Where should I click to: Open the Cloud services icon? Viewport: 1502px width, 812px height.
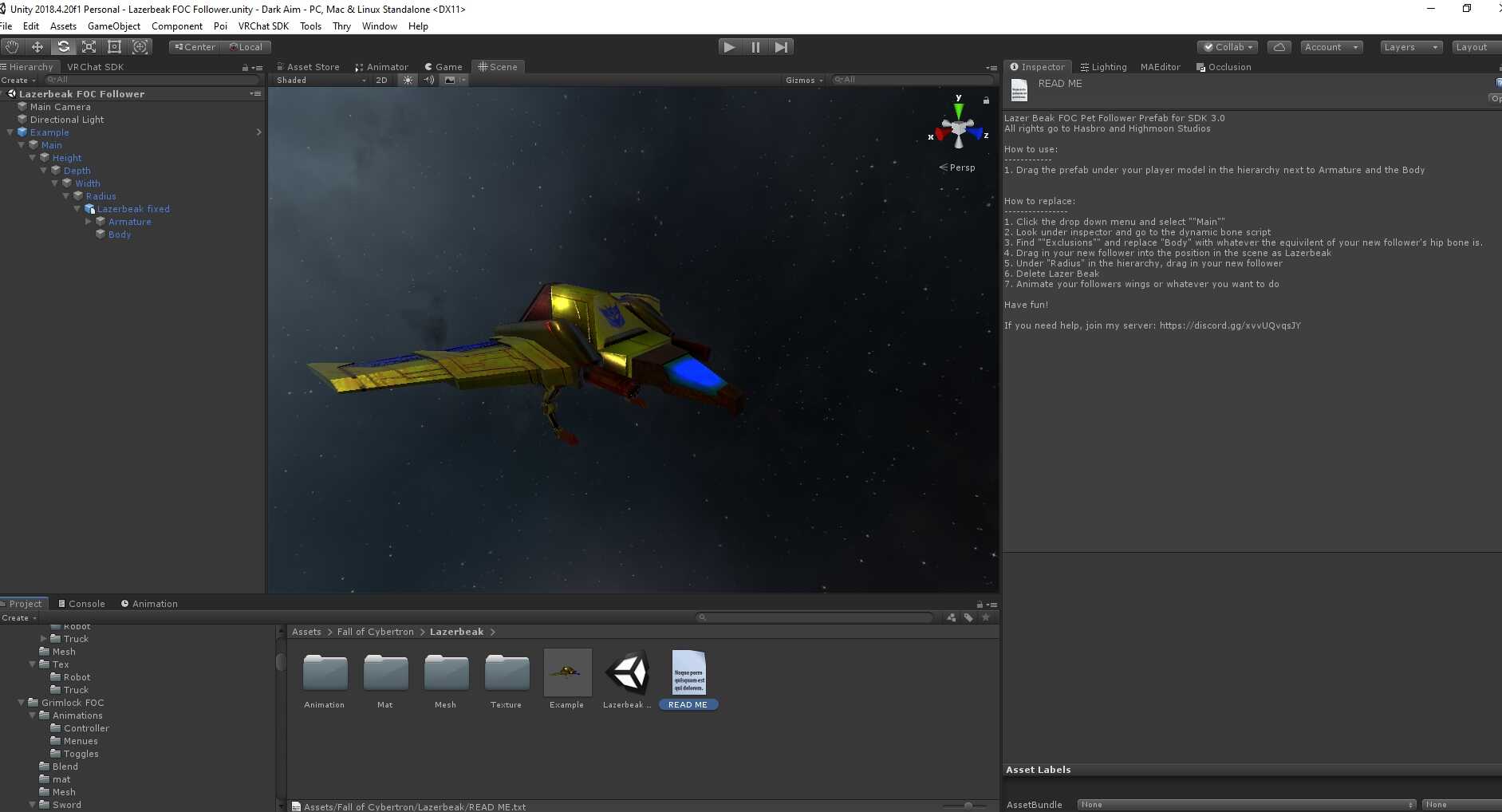point(1279,47)
